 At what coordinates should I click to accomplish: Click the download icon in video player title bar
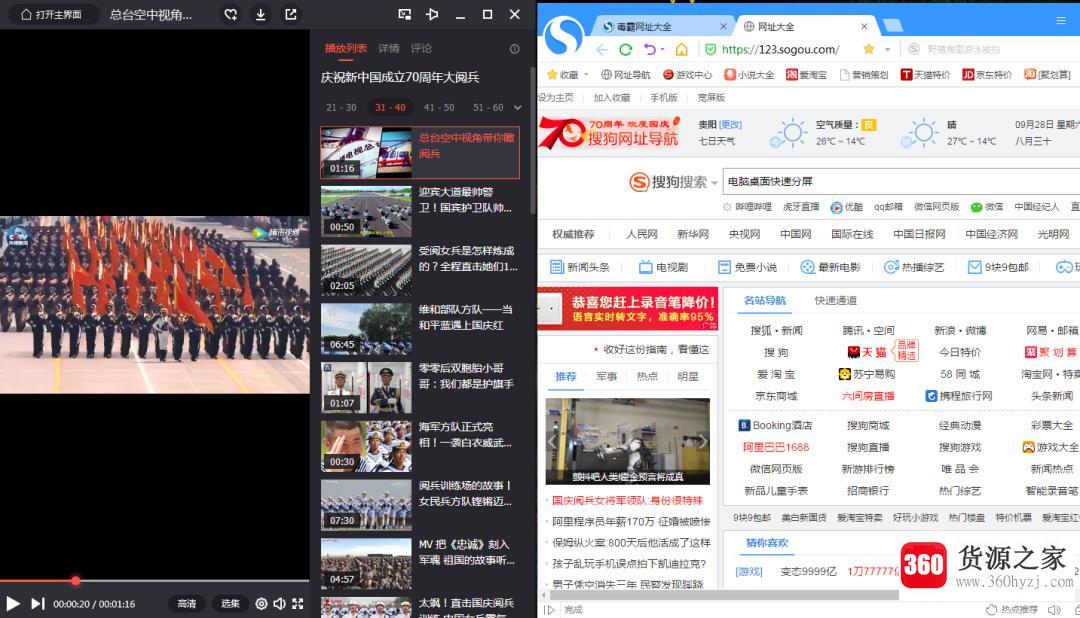pos(261,14)
